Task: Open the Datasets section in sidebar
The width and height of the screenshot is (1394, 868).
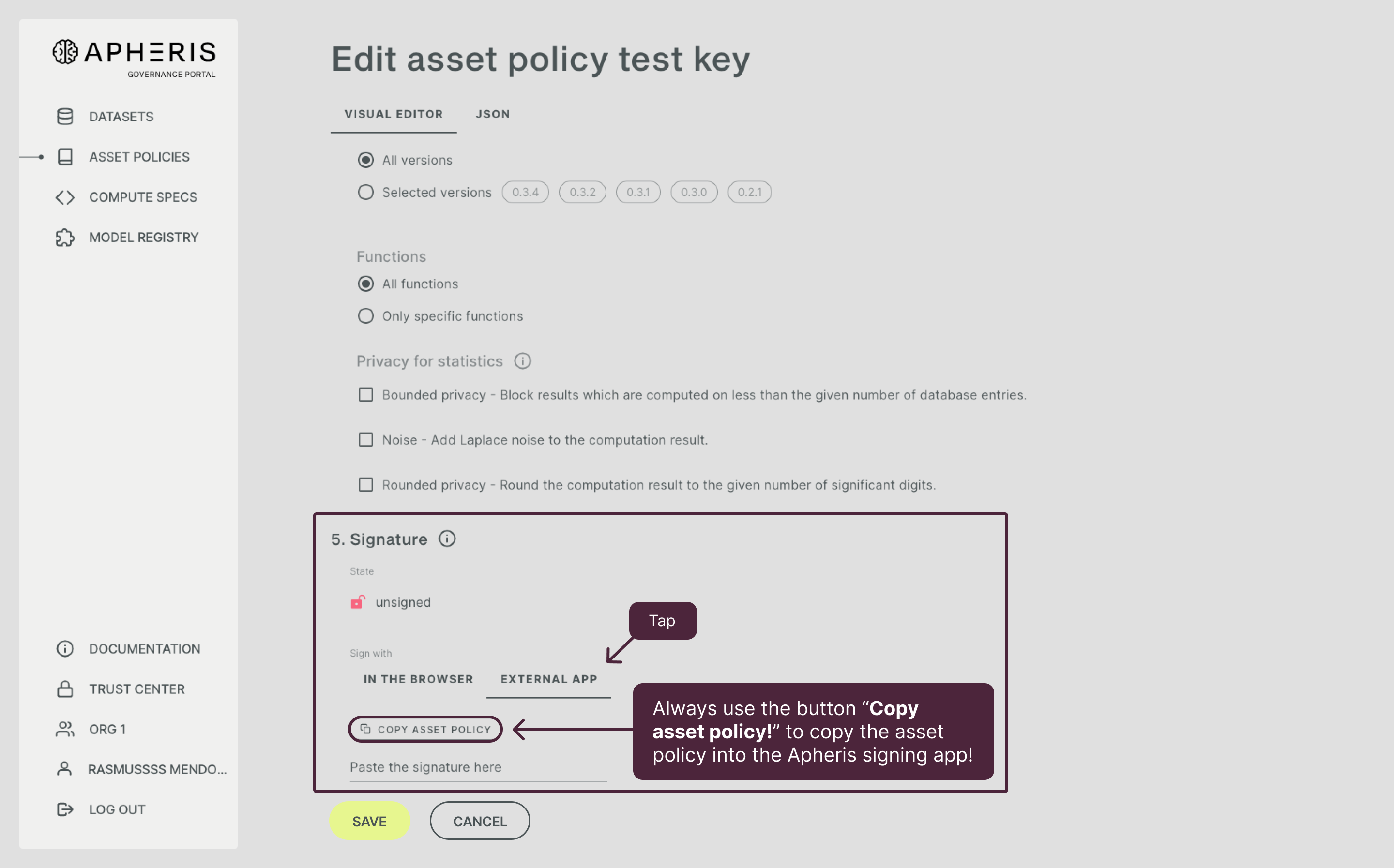Action: 121,117
